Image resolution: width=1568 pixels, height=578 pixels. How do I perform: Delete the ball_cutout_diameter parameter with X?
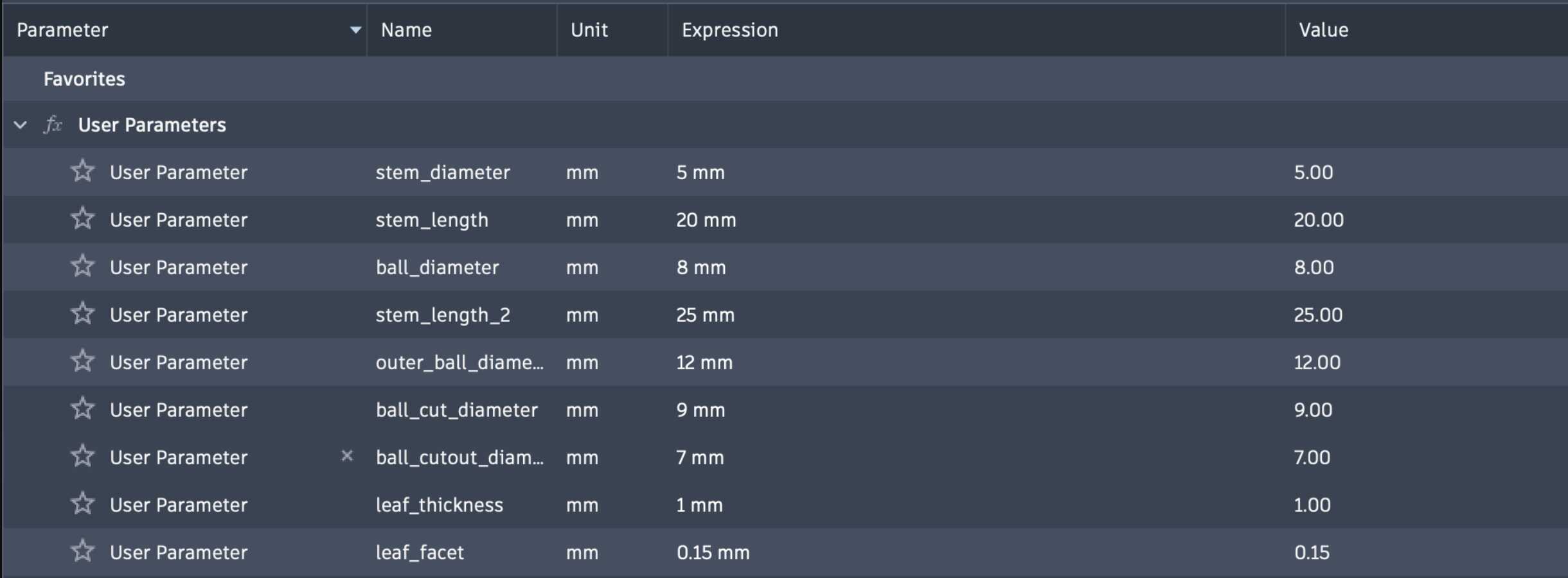tap(347, 455)
